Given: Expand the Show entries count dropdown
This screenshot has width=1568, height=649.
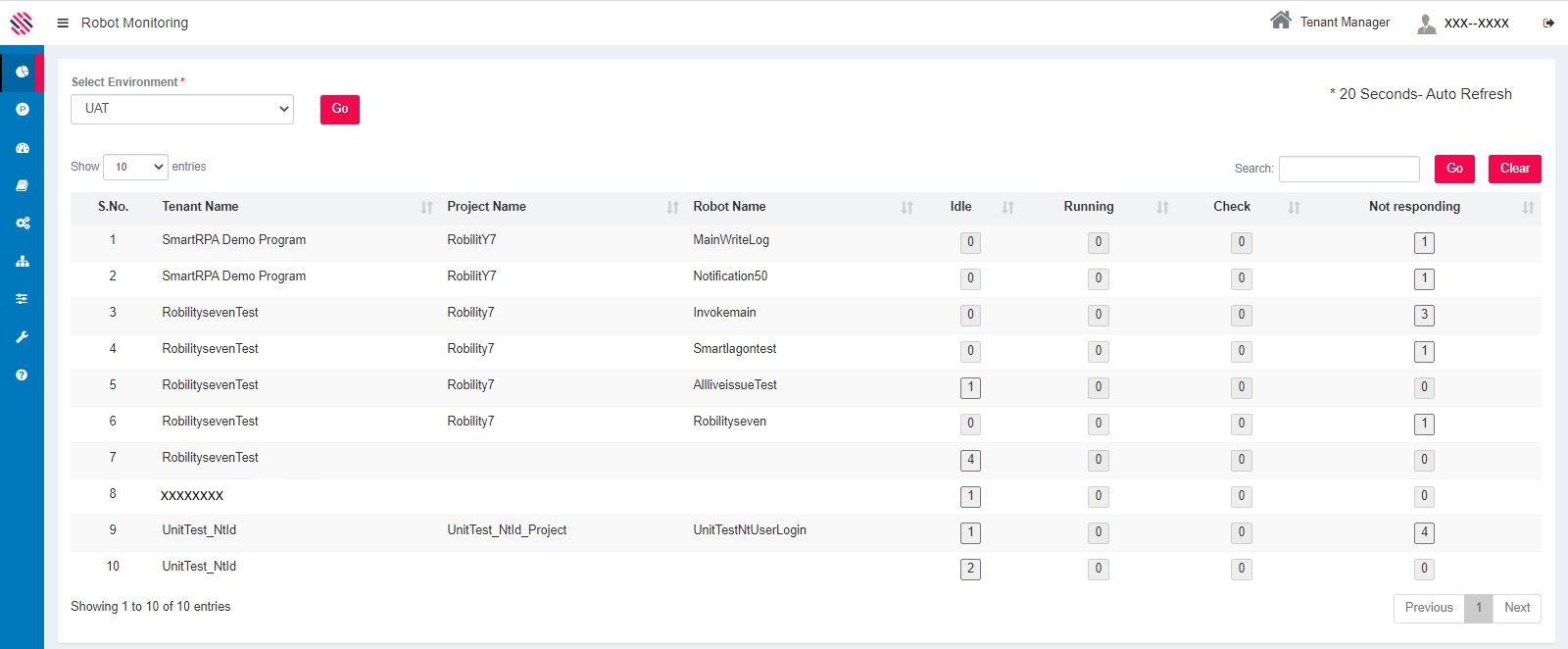Looking at the screenshot, I should point(135,168).
